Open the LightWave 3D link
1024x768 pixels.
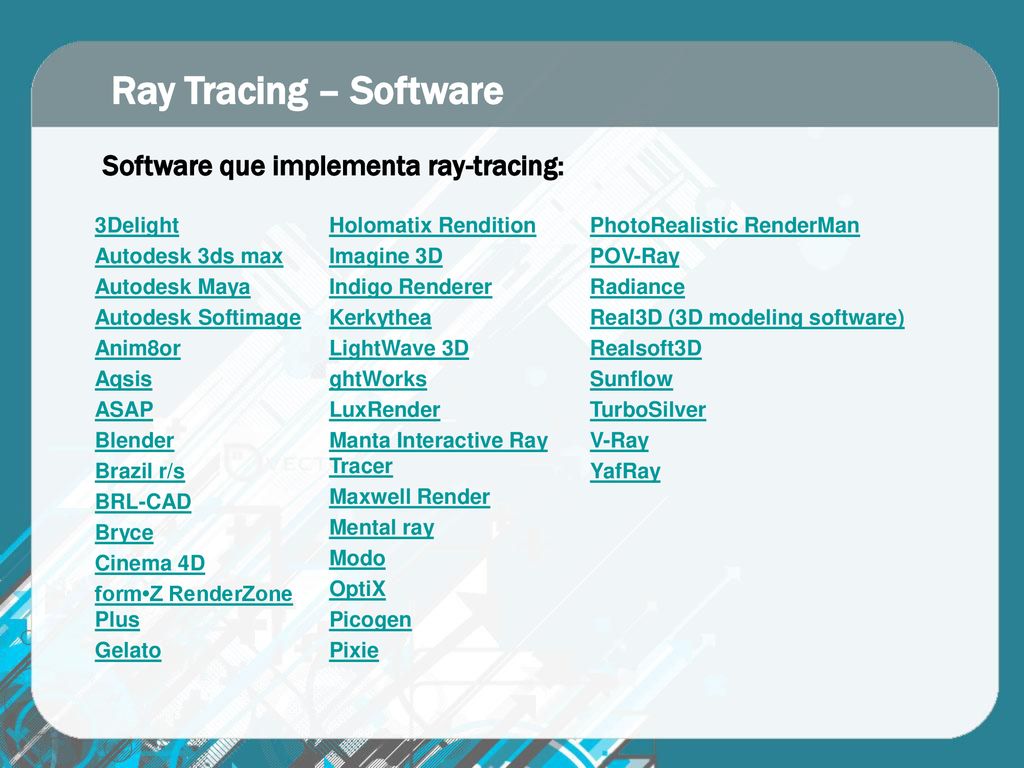click(x=399, y=348)
